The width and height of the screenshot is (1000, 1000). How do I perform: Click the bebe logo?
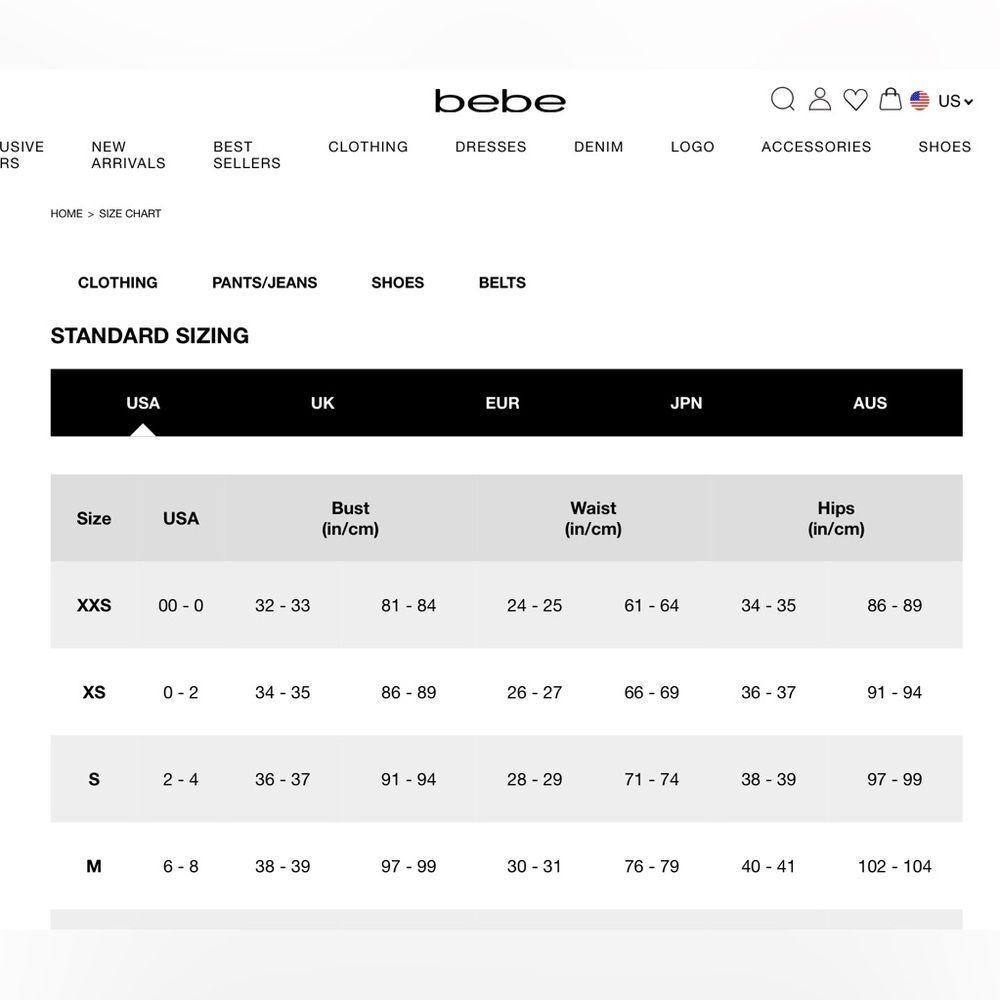500,101
